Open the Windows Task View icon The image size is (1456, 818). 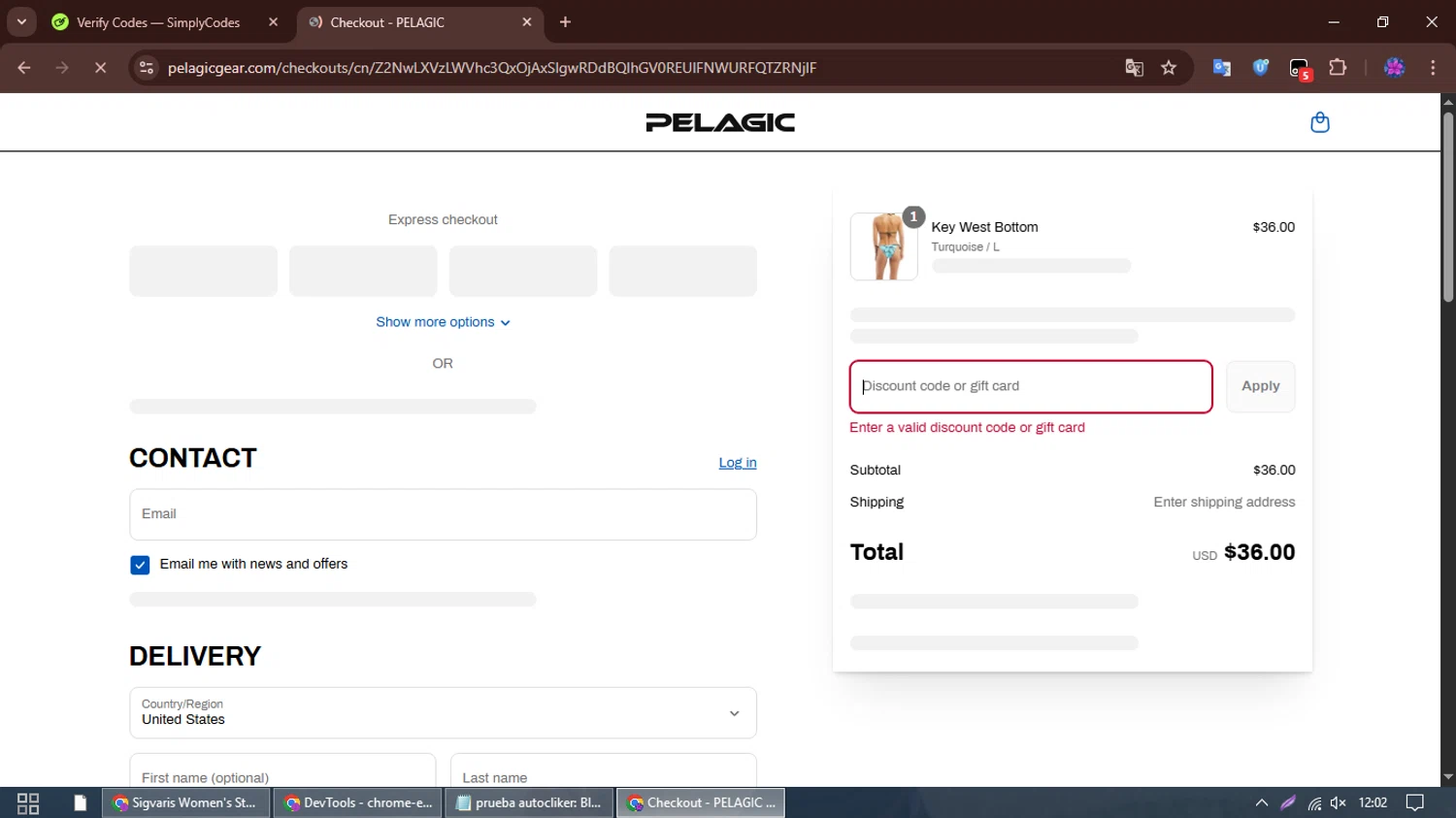tap(28, 803)
